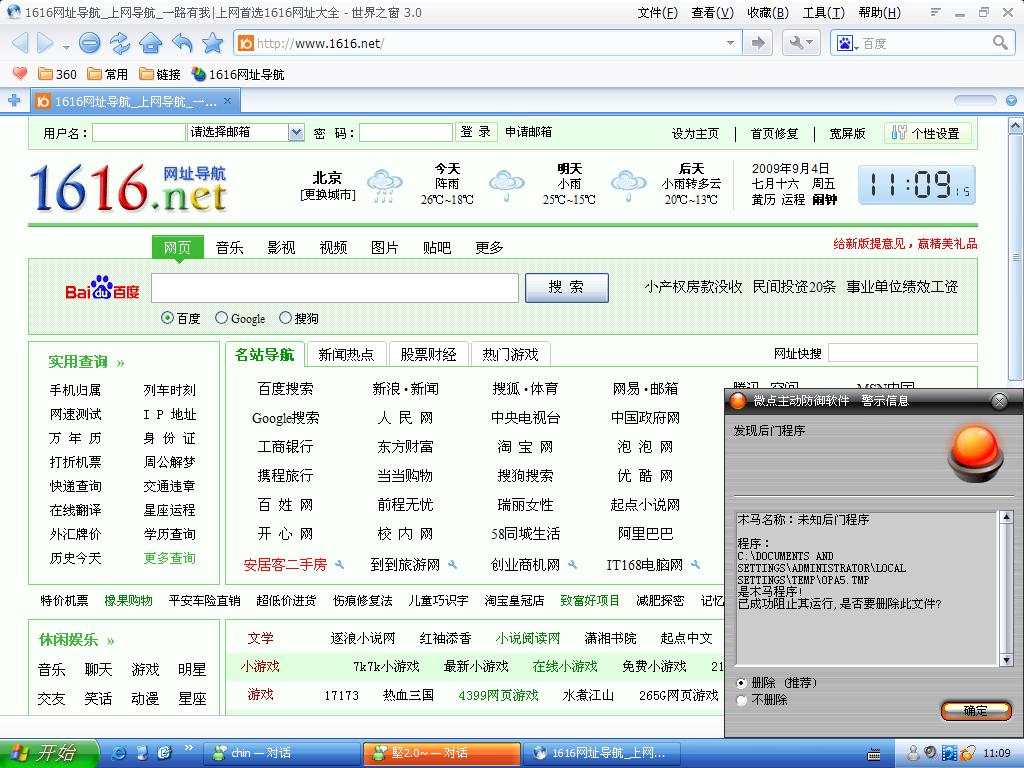The image size is (1024, 768).
Task: Open the 收藏(B) menu
Action: coord(768,12)
